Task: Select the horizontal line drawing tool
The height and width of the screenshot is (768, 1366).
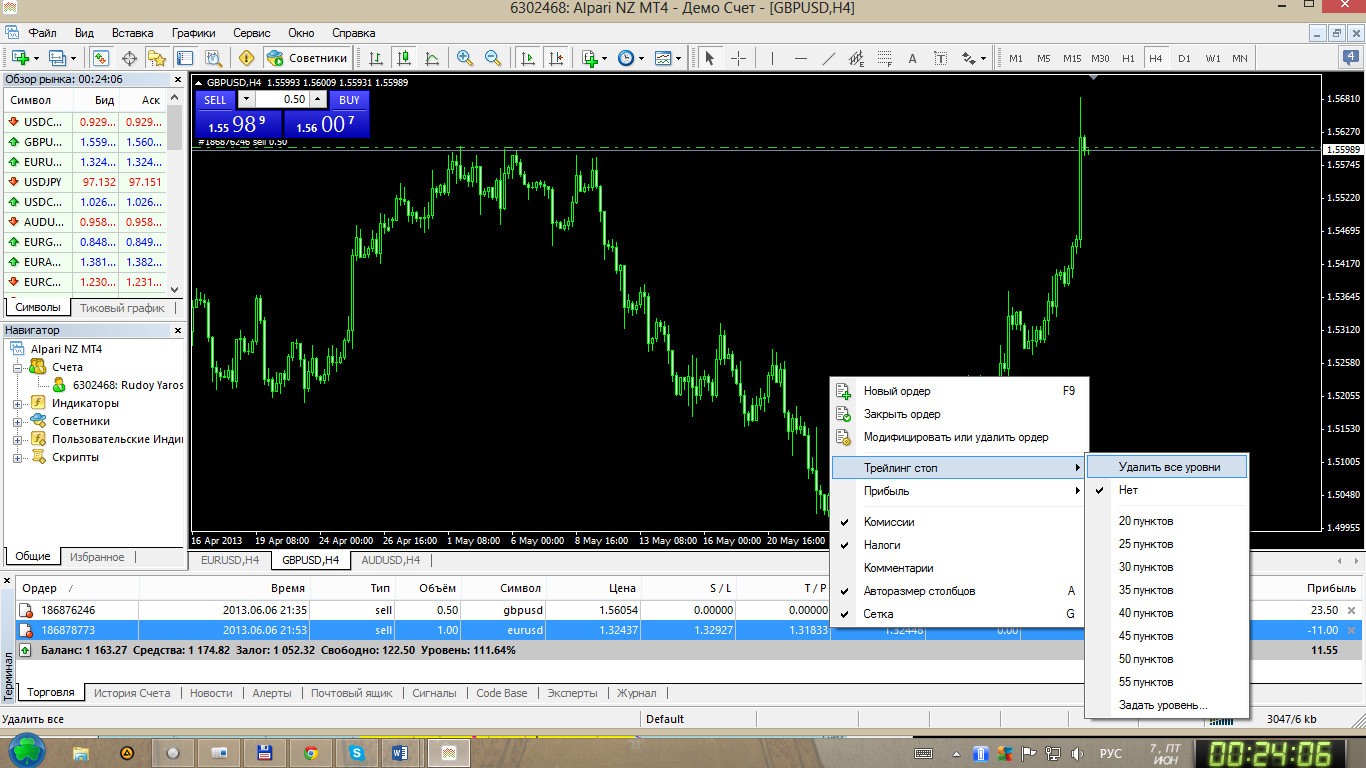Action: (800, 58)
